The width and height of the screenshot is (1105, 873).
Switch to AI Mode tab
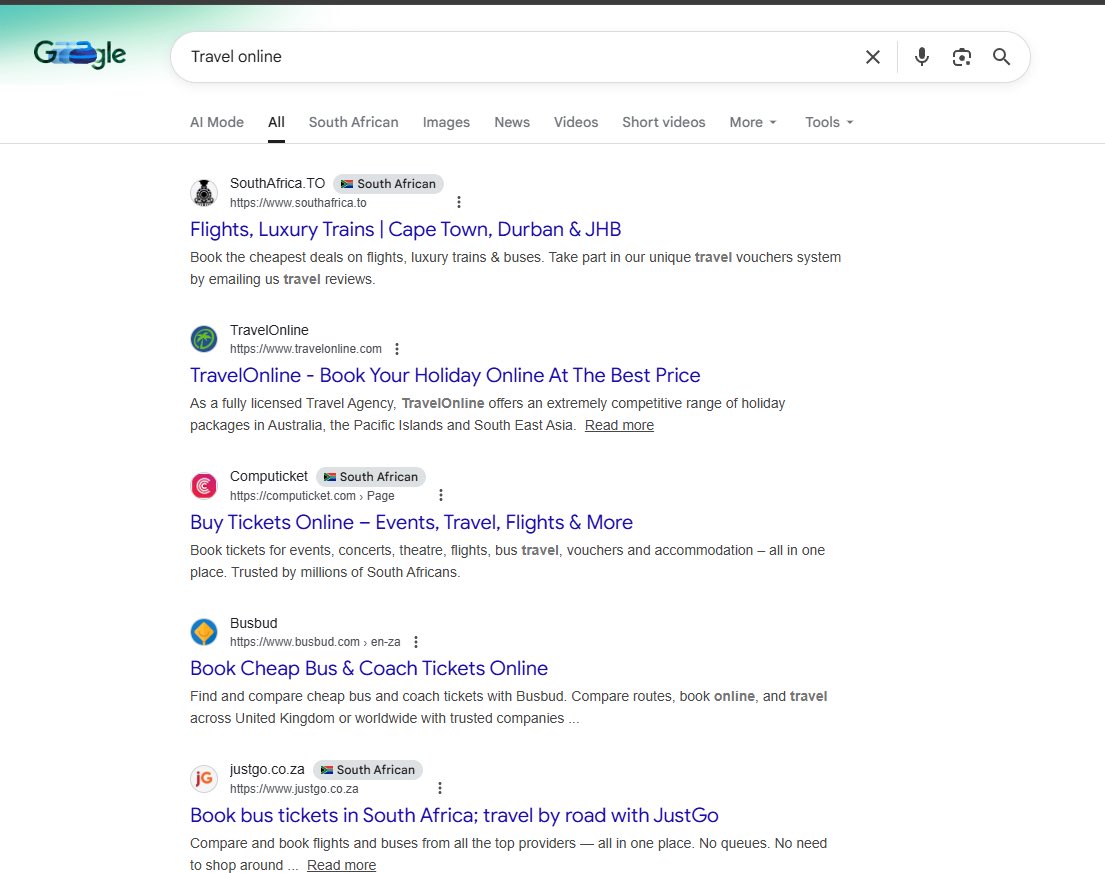217,122
